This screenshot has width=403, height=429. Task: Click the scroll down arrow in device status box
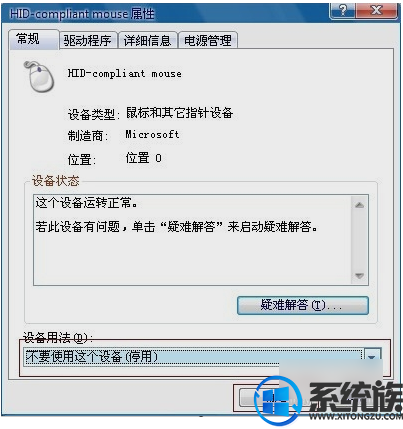click(x=359, y=276)
